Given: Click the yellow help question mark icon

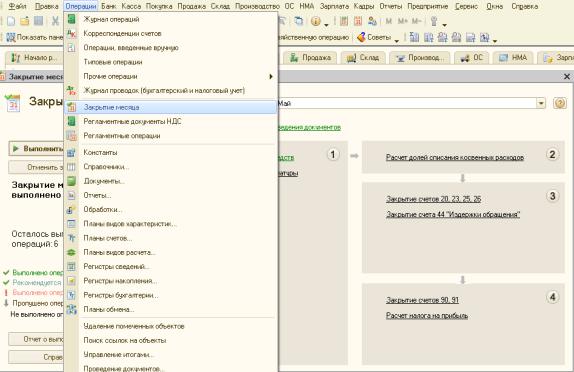Looking at the screenshot, I should pyautogui.click(x=560, y=103).
